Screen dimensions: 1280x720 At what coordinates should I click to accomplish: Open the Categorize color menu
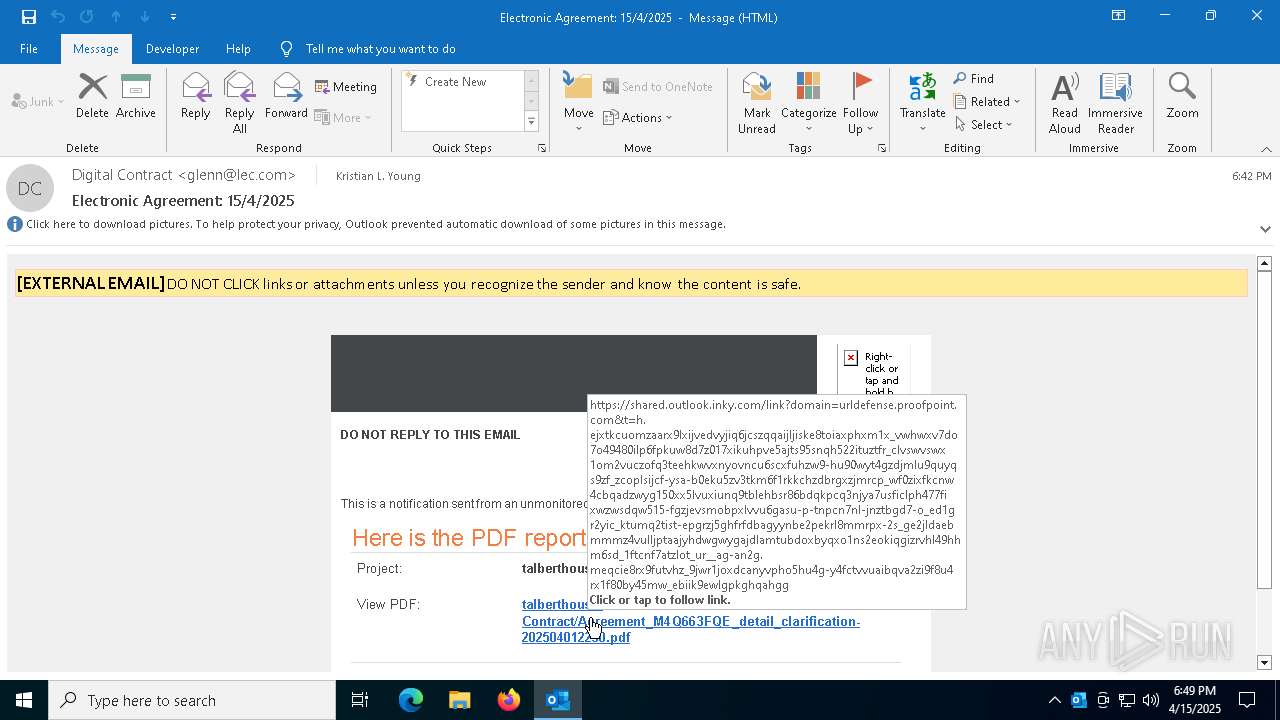(x=808, y=103)
